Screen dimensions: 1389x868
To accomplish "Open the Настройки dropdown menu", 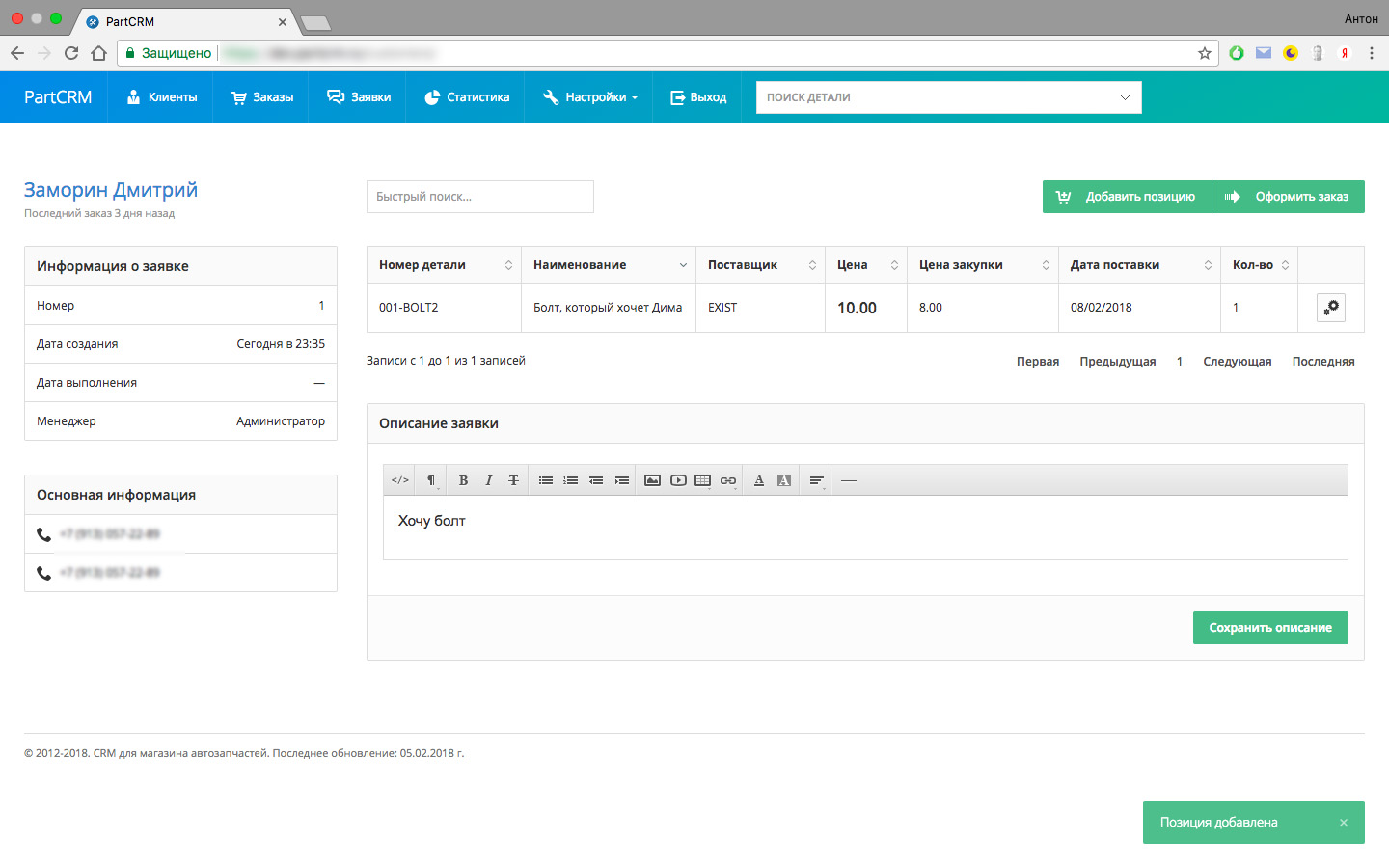I will coord(589,97).
